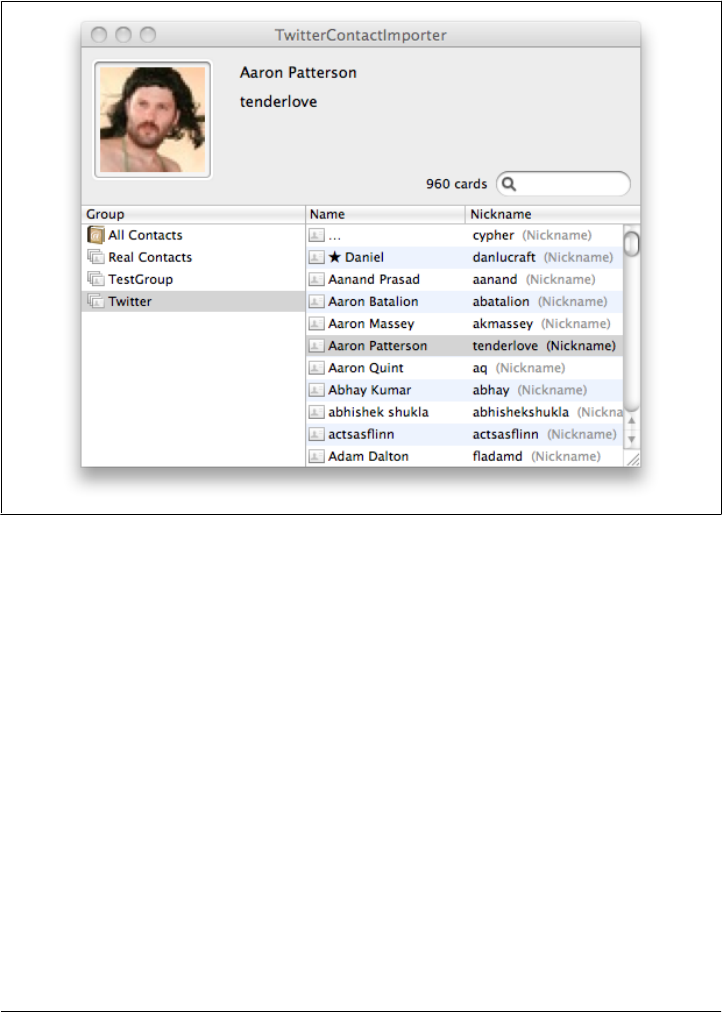Select the Abhay Kumar contact name

(x=369, y=390)
